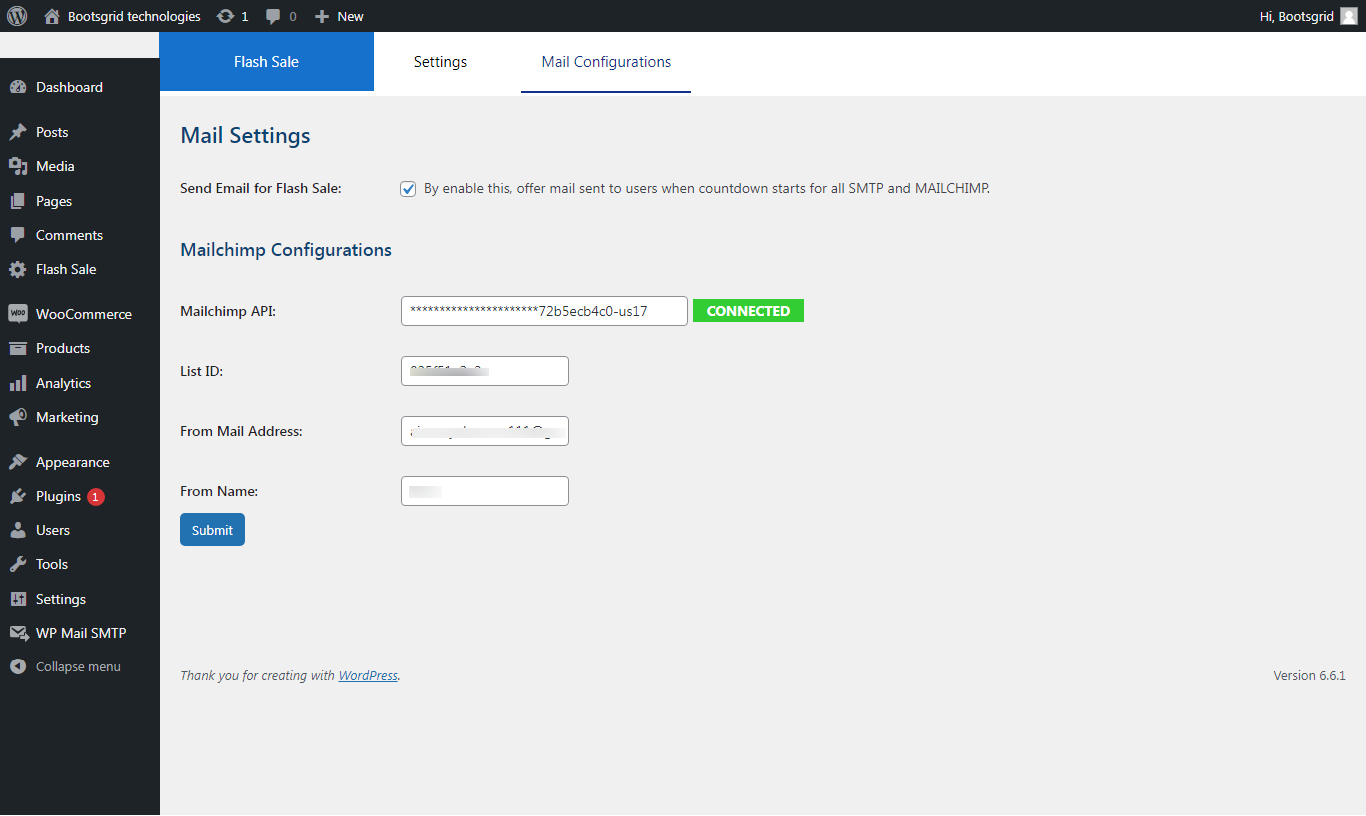Click the Marketing megaphone icon
Screen dimensions: 1366x816
click(17, 417)
